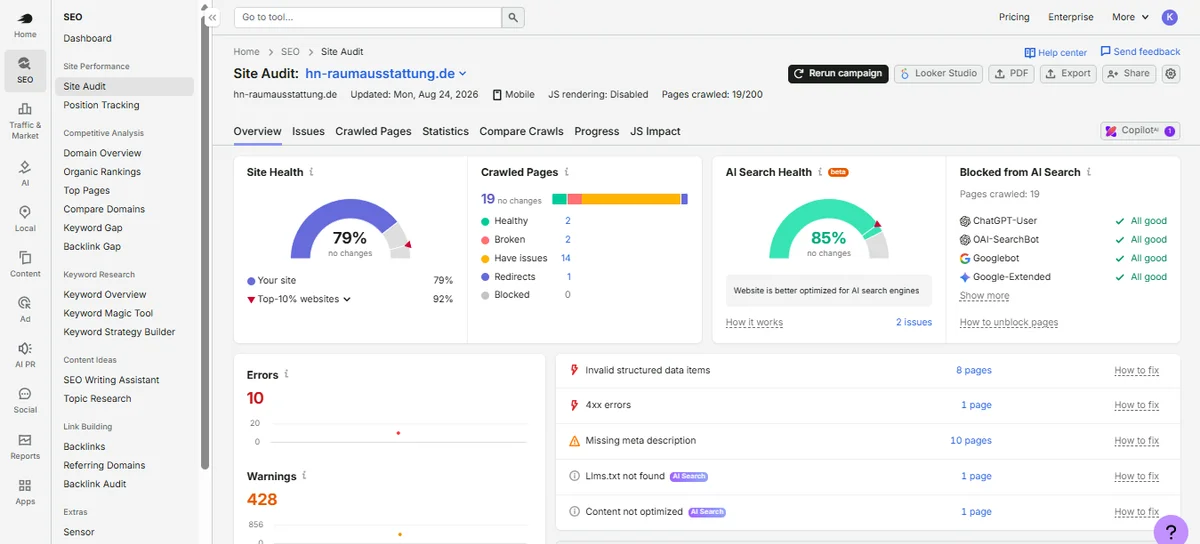Expand Show more AI bots list
The image size is (1200, 544).
click(x=984, y=296)
